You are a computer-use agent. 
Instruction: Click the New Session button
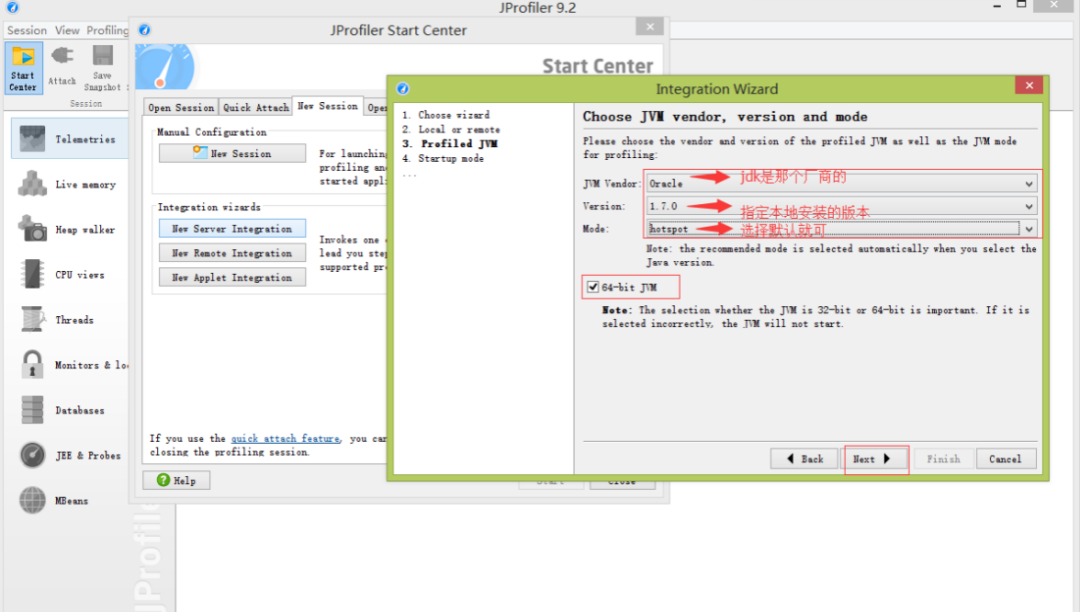coord(232,153)
